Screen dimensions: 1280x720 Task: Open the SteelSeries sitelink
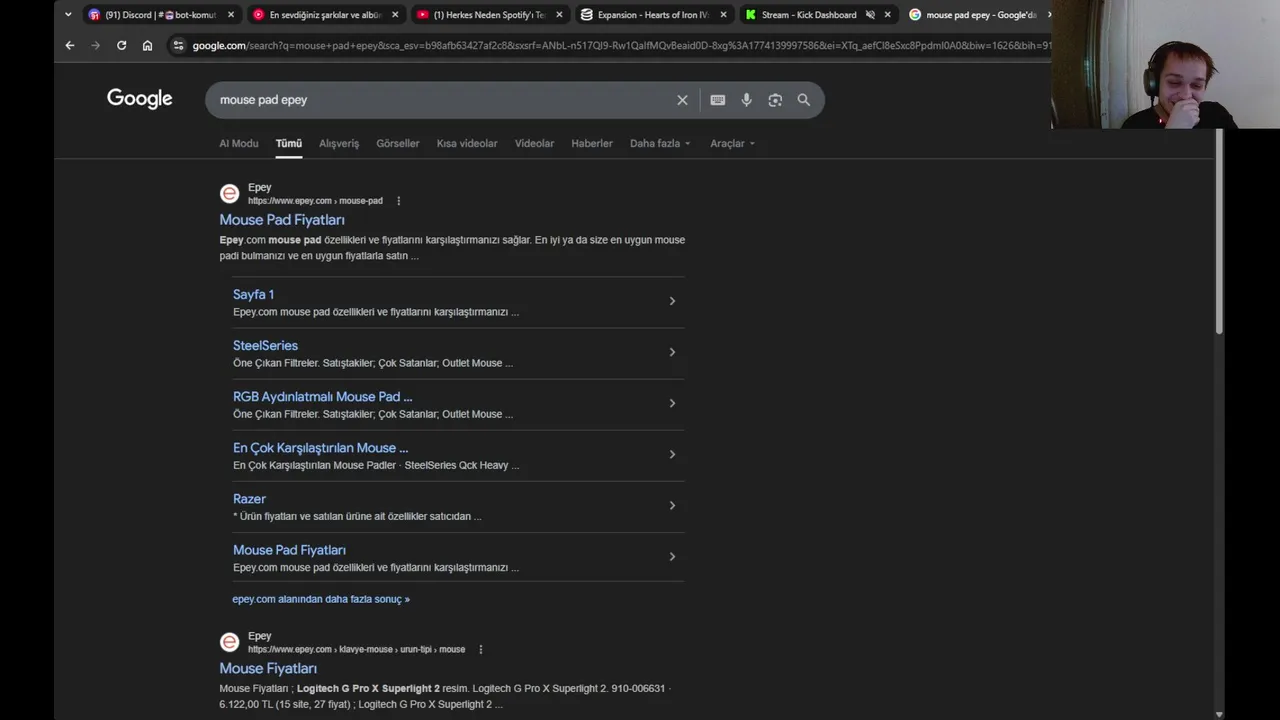pos(265,345)
